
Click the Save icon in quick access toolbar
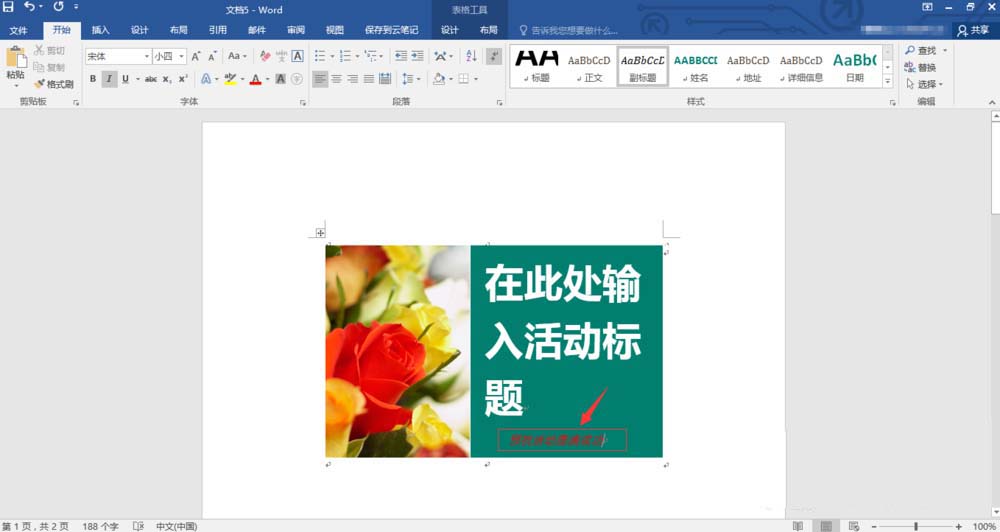point(9,8)
